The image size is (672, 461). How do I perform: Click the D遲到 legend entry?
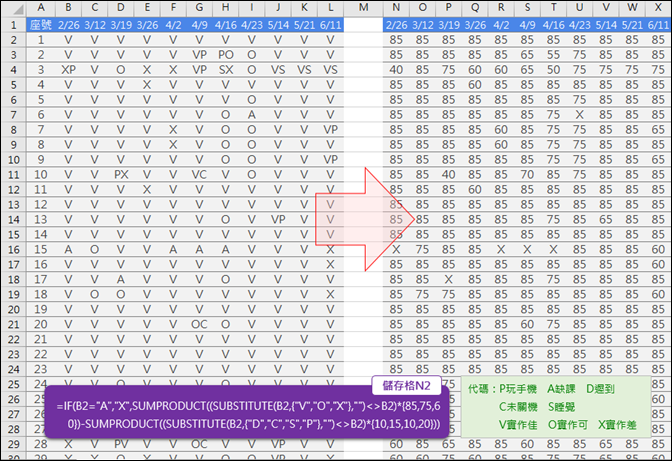[600, 389]
